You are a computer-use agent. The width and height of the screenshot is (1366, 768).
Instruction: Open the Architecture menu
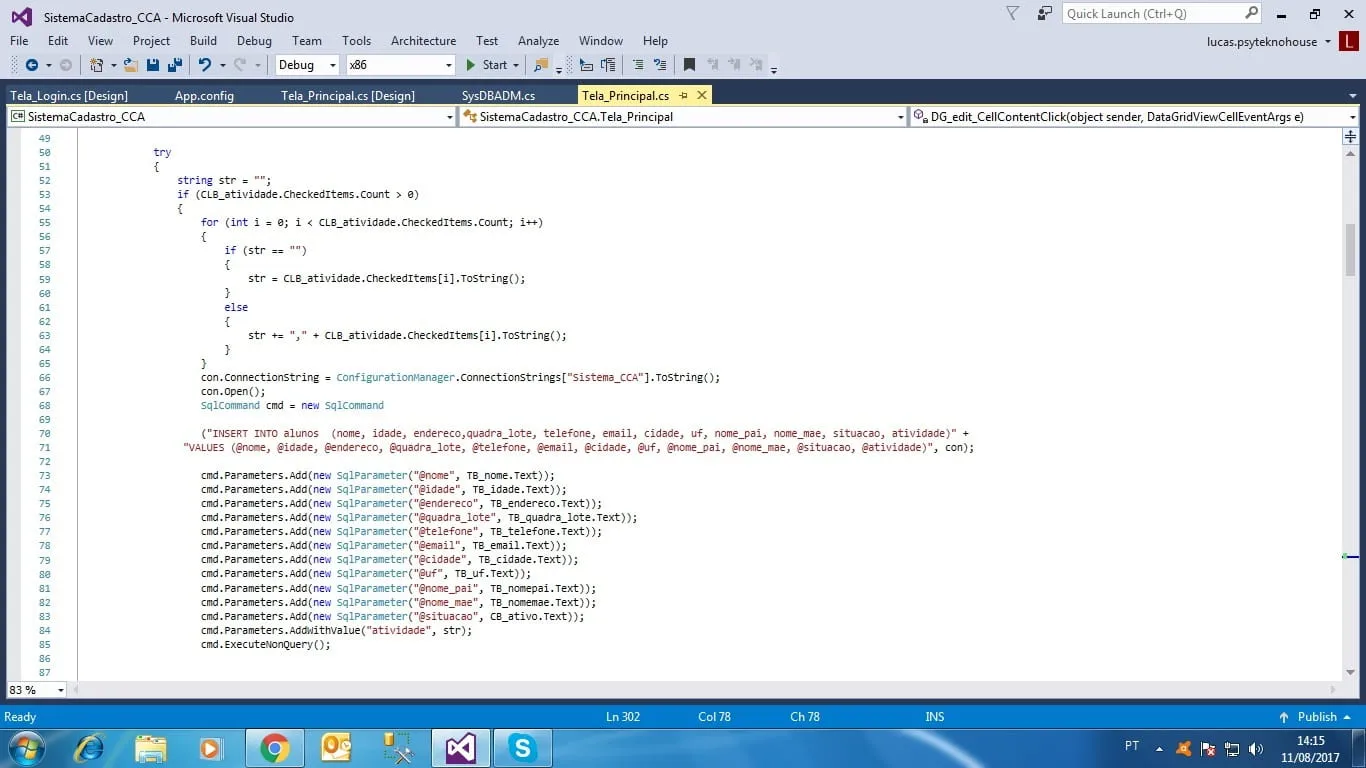423,41
